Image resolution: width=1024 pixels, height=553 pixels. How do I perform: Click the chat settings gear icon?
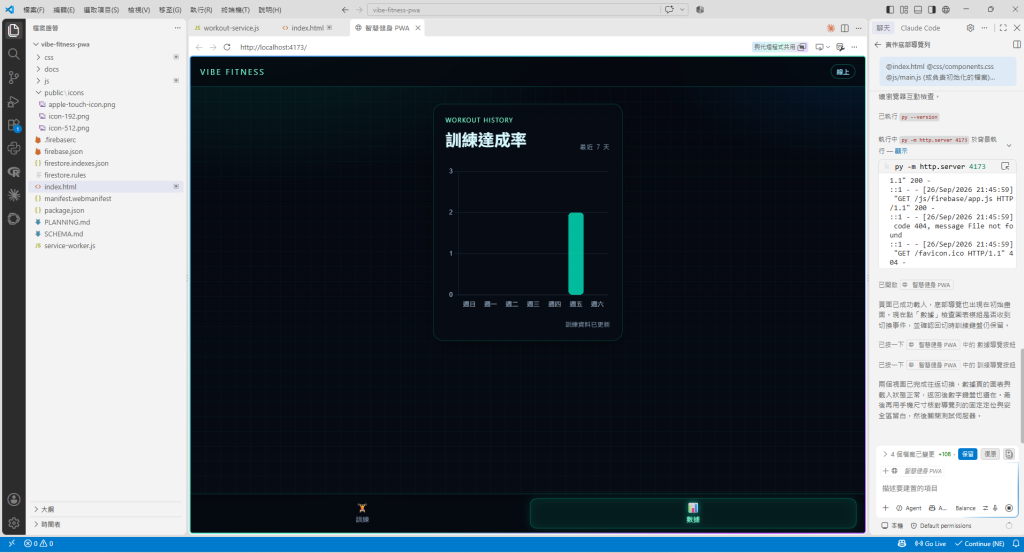pos(970,28)
